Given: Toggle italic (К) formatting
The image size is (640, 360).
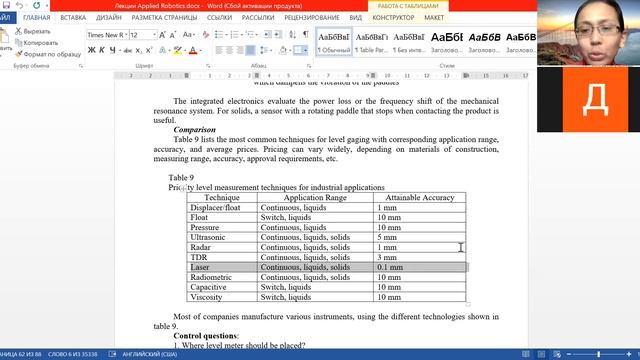Looking at the screenshot, I should (x=102, y=50).
